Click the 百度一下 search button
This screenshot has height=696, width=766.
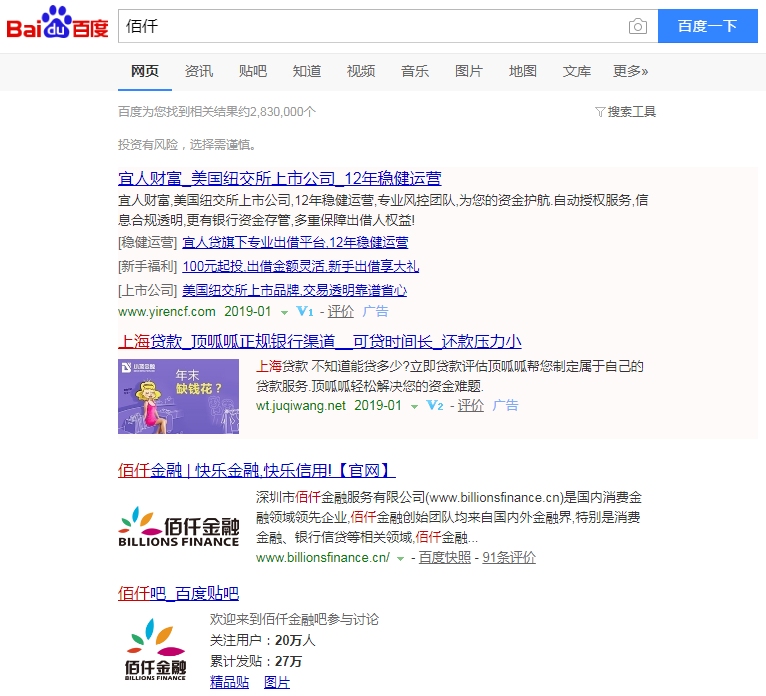point(708,26)
